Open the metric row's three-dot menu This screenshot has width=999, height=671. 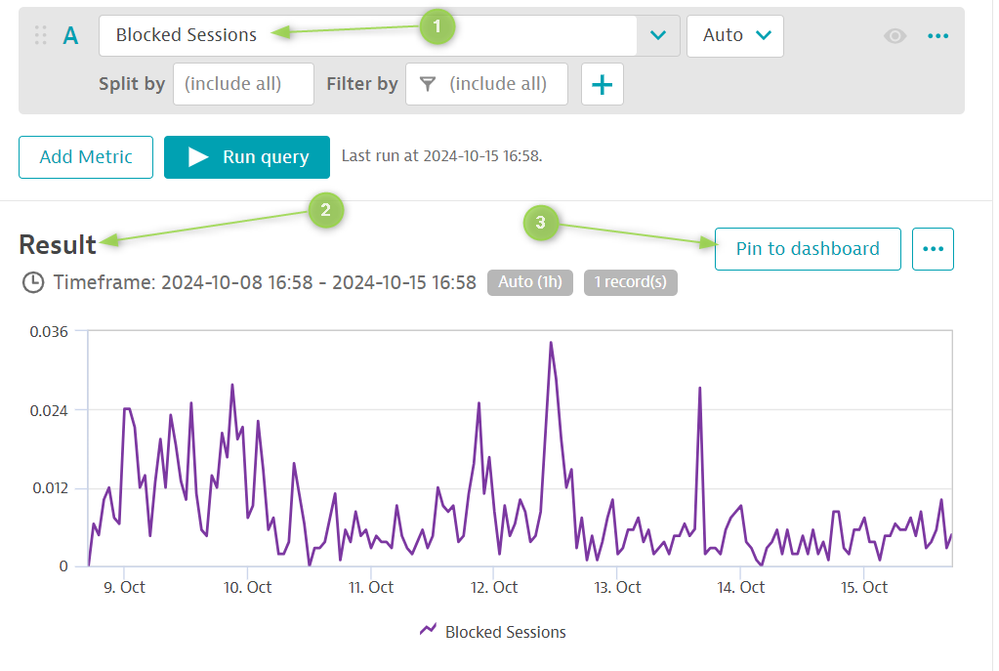pyautogui.click(x=937, y=36)
